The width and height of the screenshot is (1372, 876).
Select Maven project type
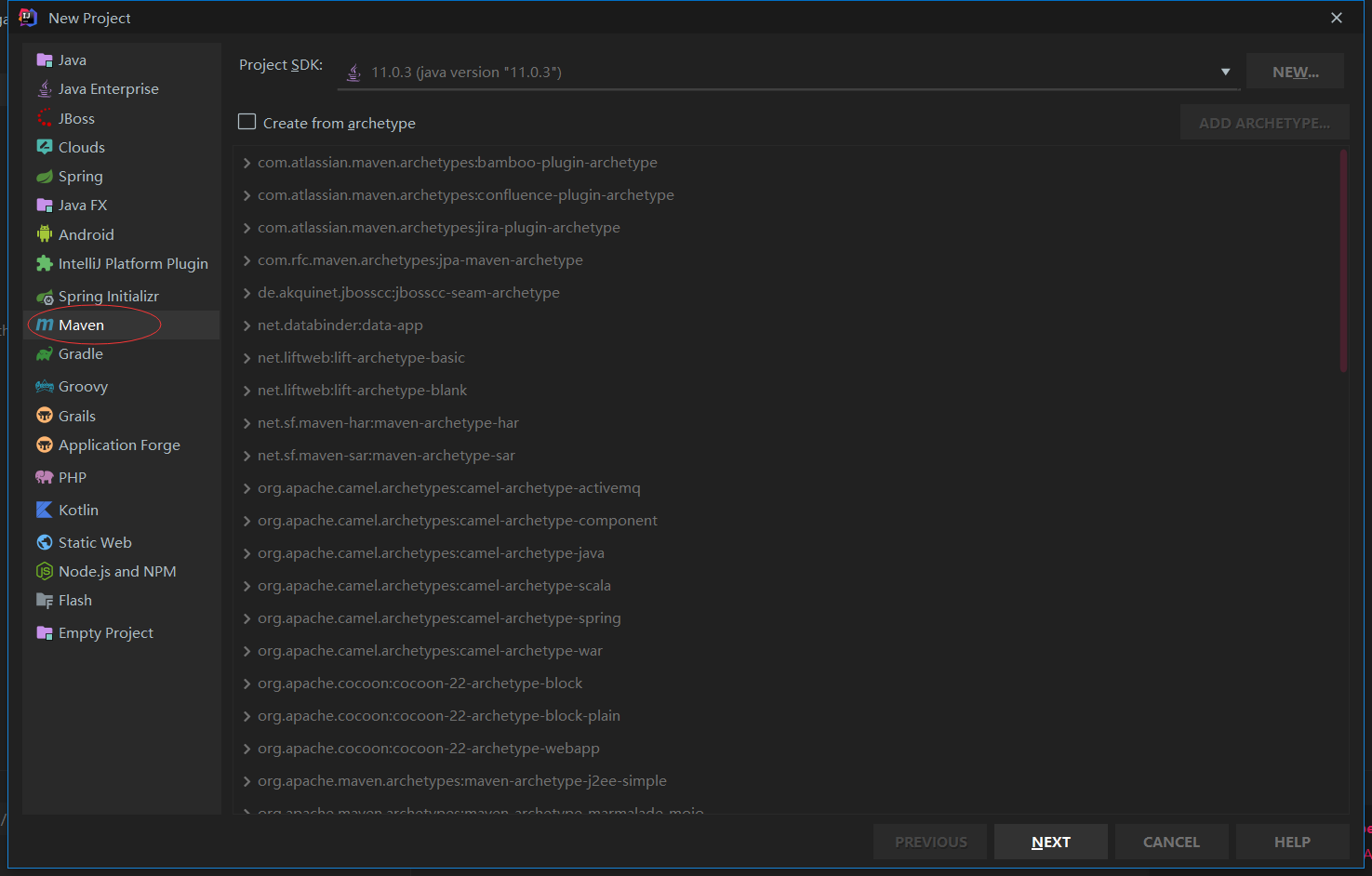pos(121,325)
